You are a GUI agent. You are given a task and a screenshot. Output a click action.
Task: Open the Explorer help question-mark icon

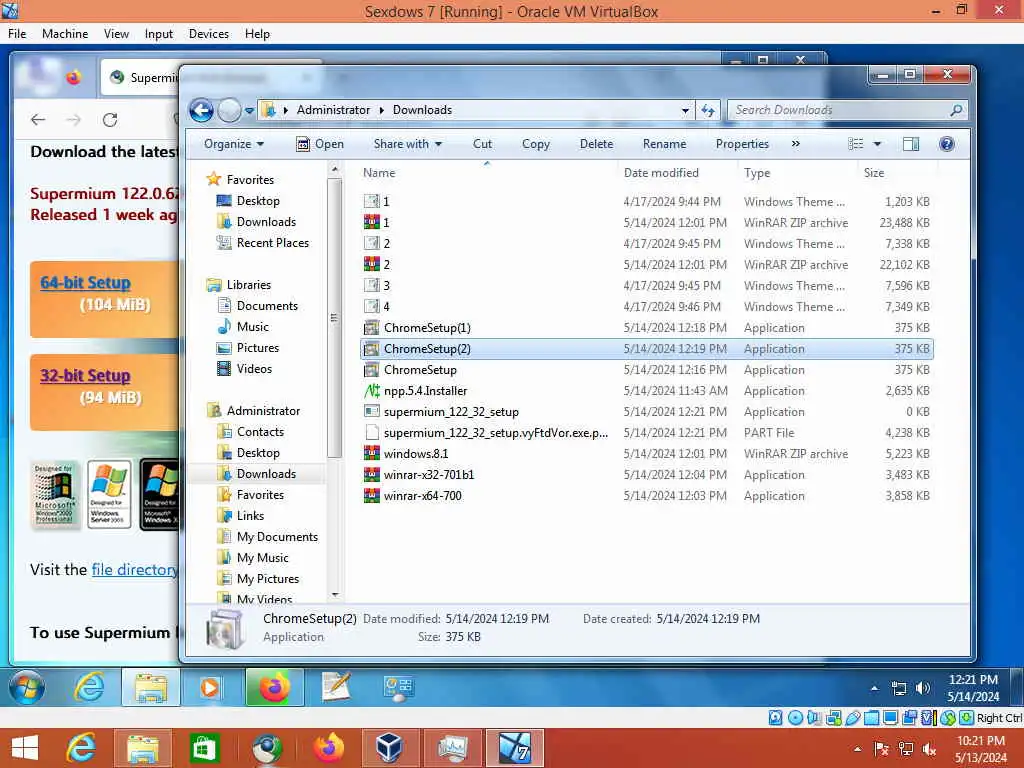[x=946, y=144]
